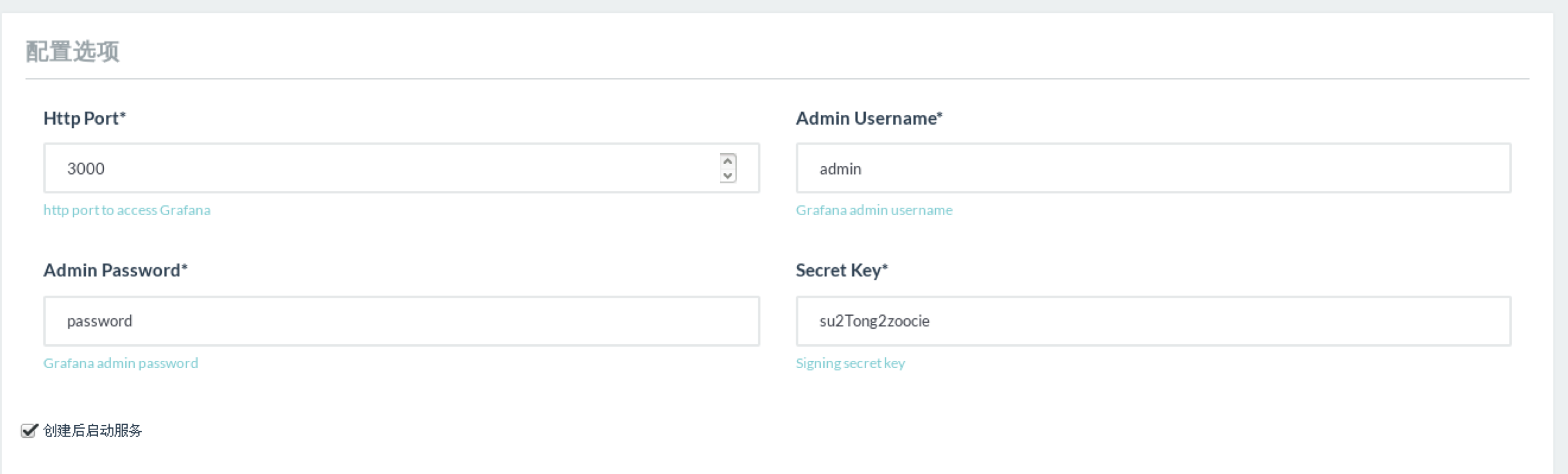Click the 'http port to access Grafana' hint
1568x474 pixels.
127,210
